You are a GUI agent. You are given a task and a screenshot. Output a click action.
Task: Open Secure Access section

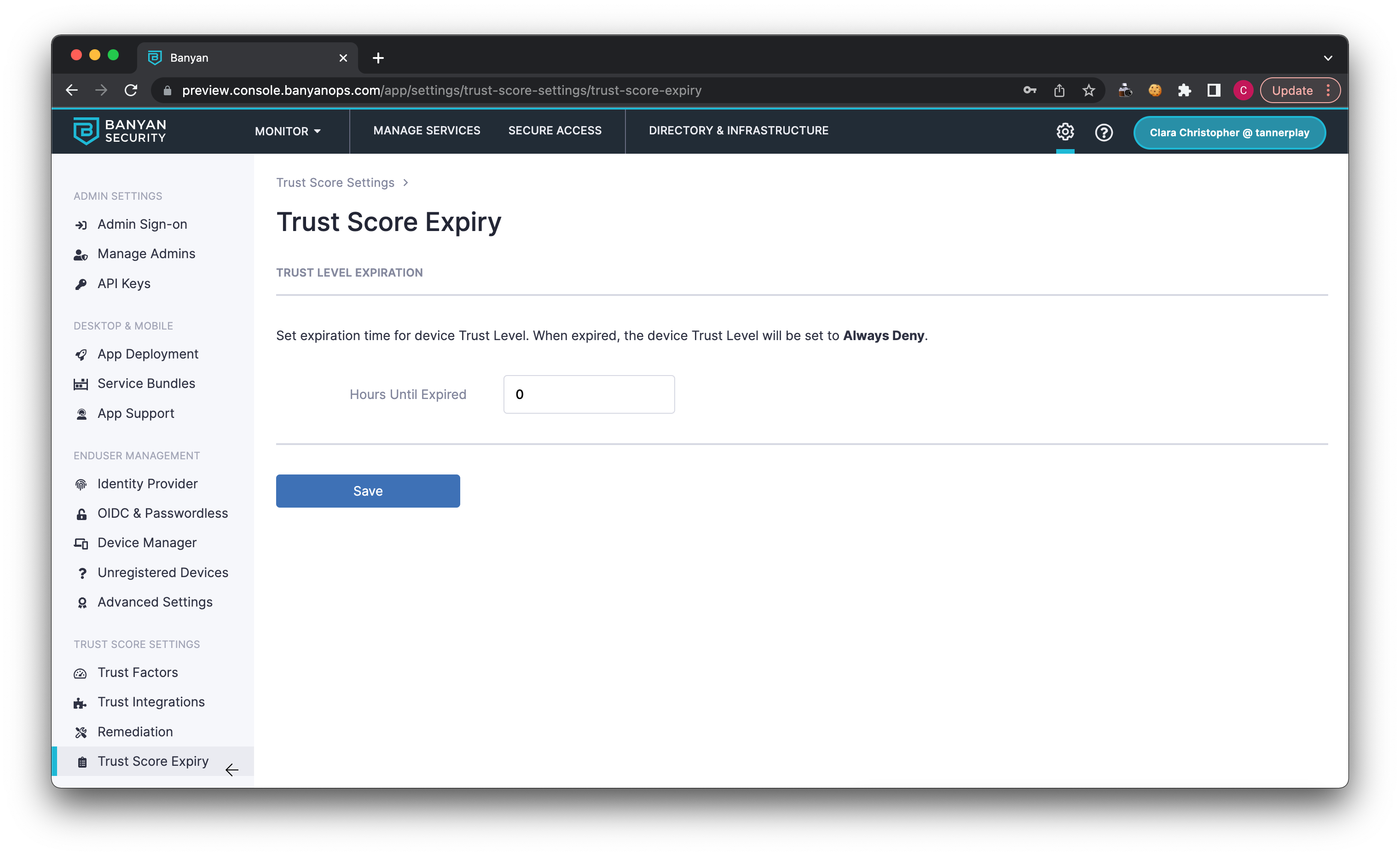coord(555,131)
